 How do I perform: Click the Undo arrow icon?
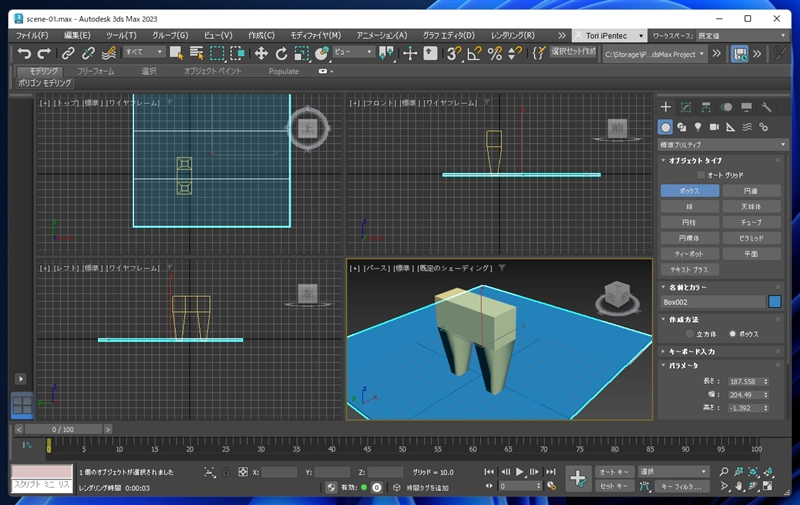click(x=24, y=53)
